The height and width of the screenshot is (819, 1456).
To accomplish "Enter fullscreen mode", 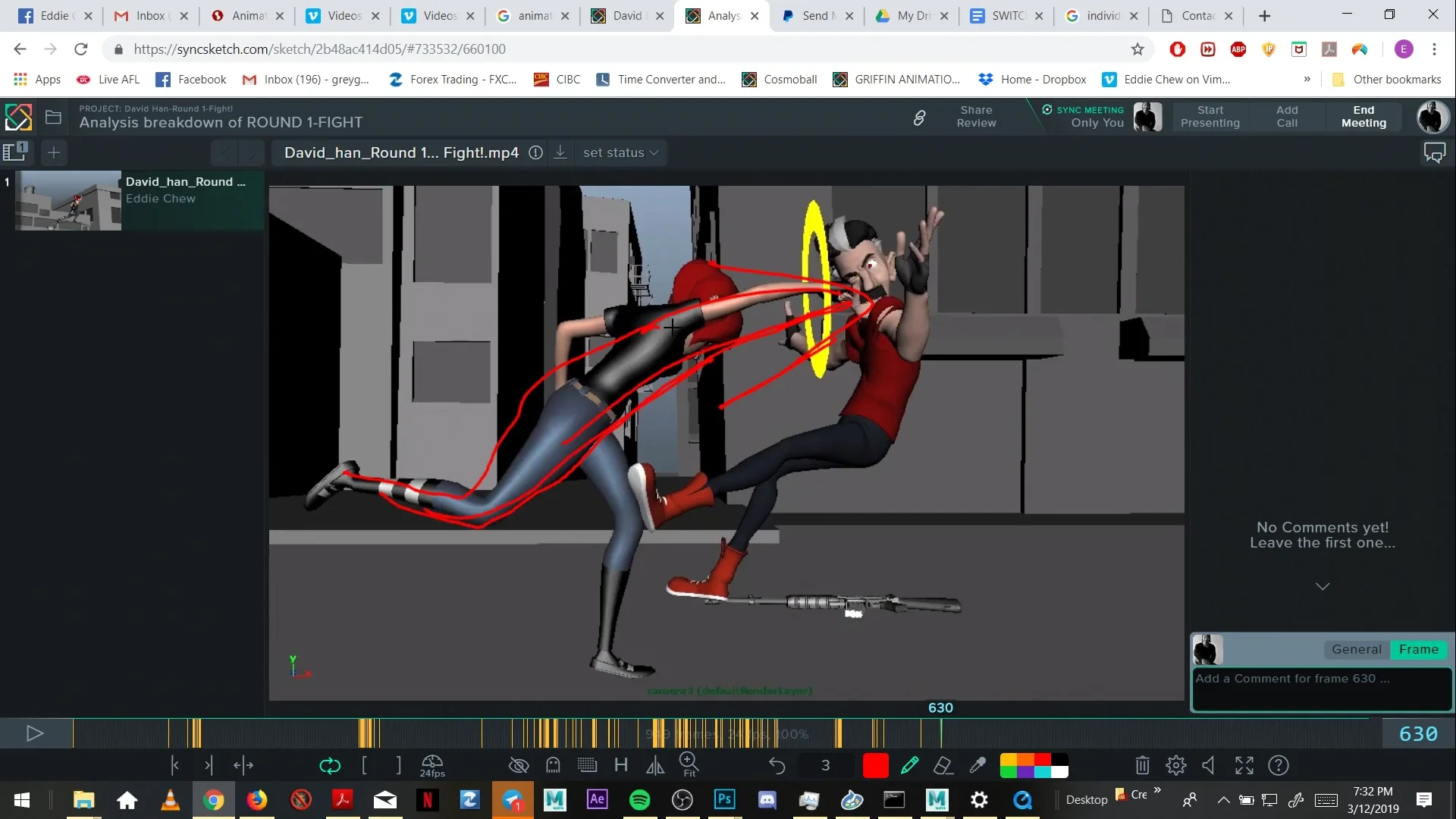I will (1244, 765).
